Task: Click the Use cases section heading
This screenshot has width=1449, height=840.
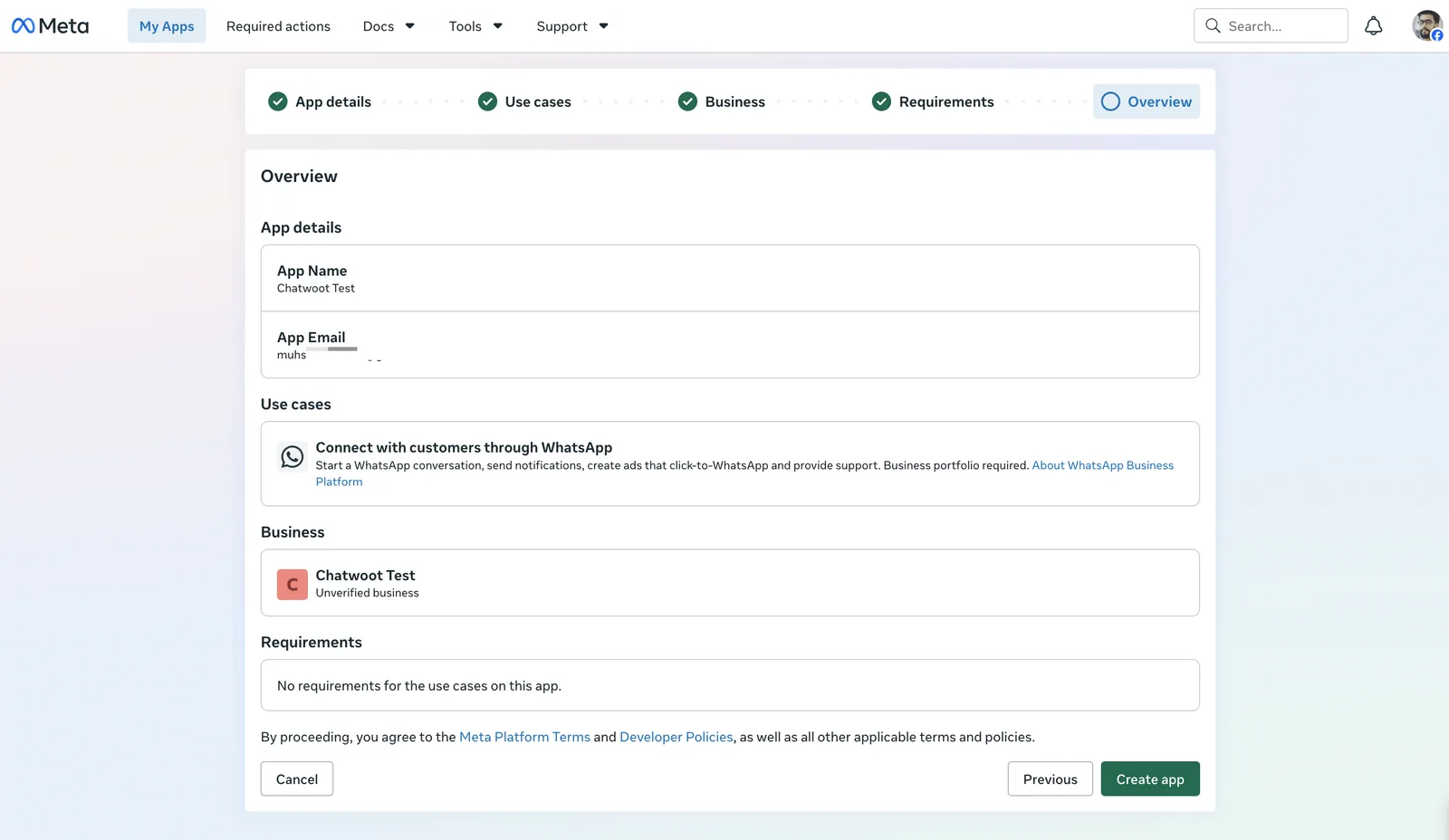Action: (x=296, y=405)
